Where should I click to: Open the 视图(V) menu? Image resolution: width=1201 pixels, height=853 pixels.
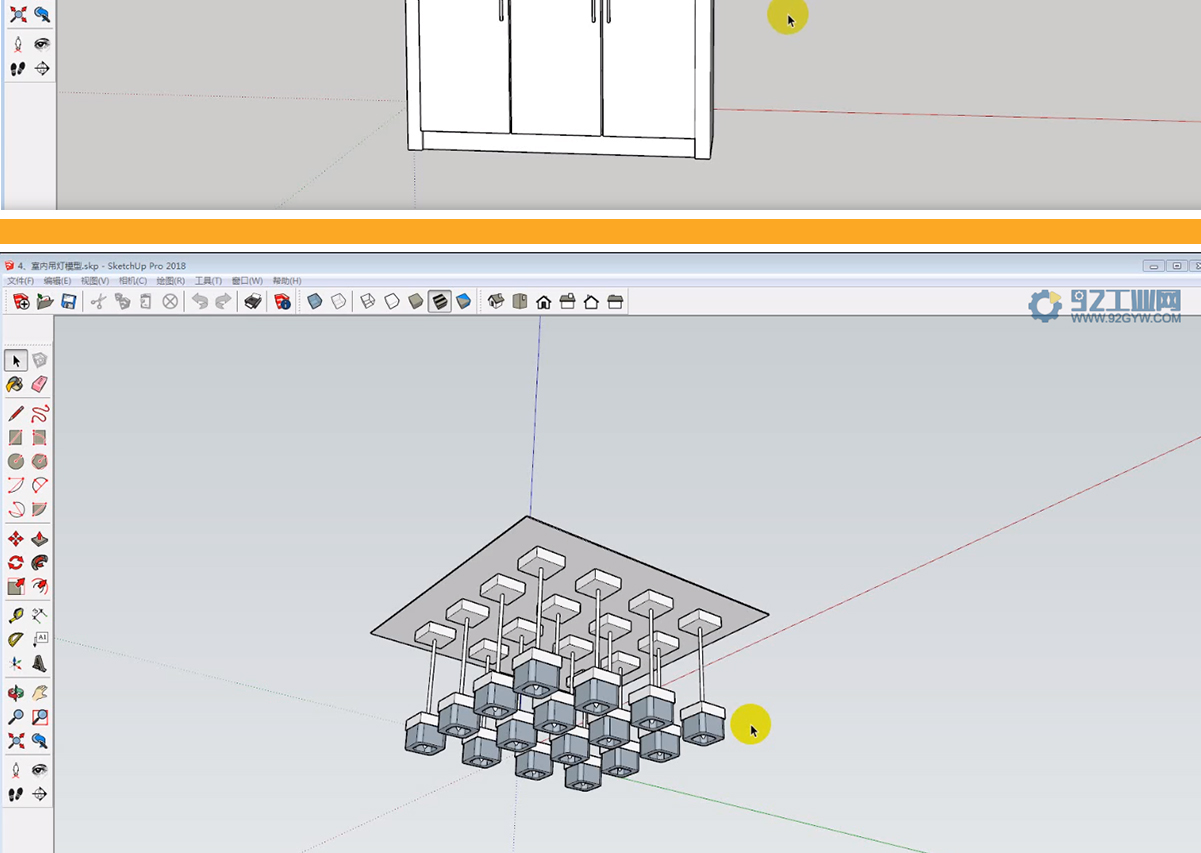(95, 281)
